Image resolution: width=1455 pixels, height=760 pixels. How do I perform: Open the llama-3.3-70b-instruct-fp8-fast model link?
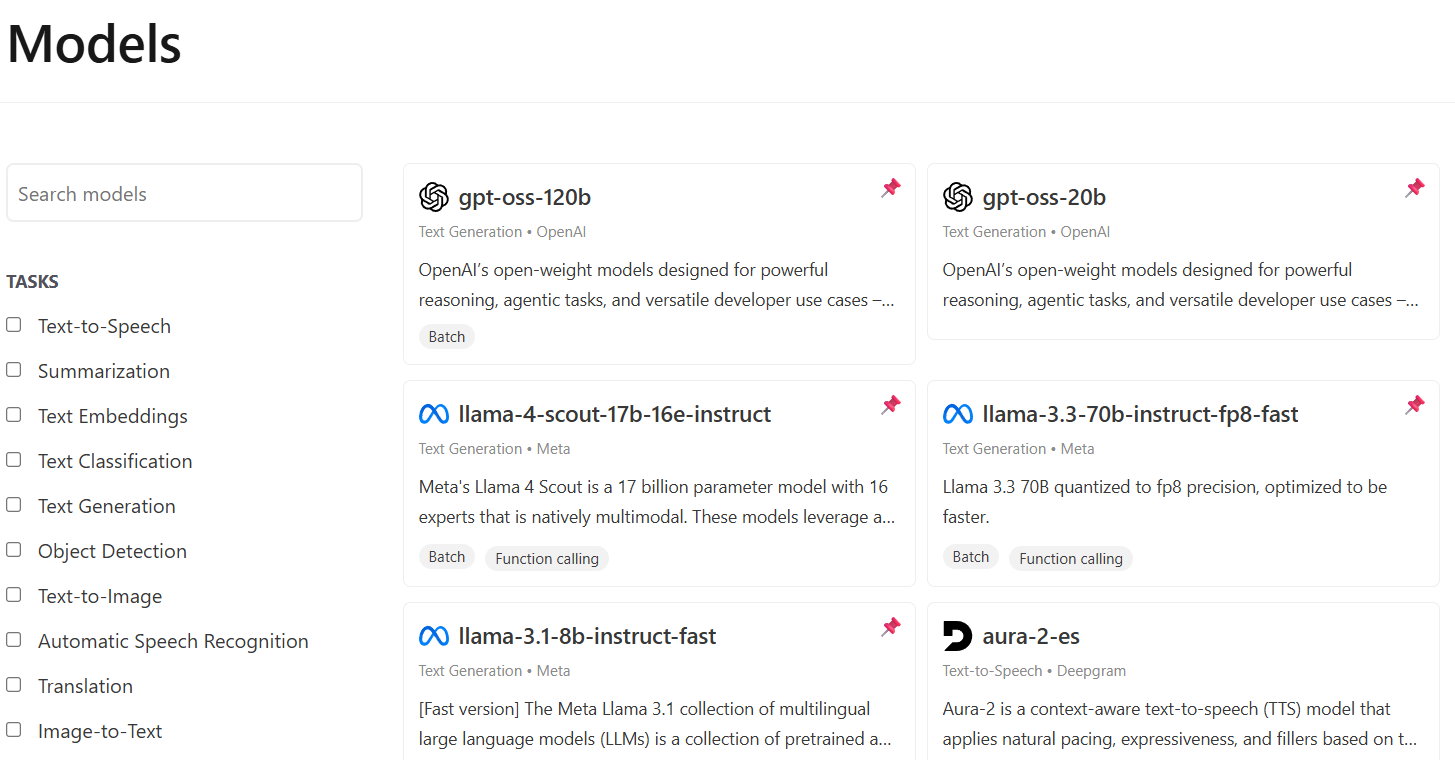[x=1140, y=414]
